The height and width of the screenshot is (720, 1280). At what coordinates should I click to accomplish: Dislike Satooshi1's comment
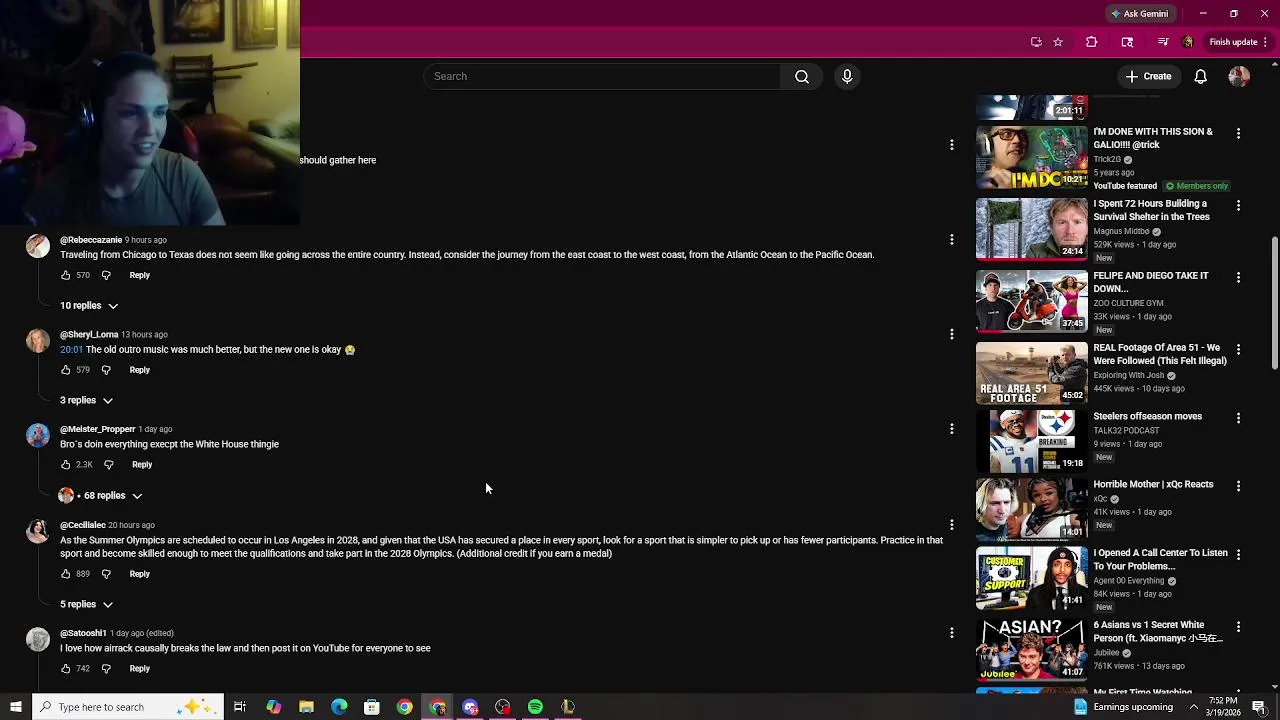[x=106, y=668]
